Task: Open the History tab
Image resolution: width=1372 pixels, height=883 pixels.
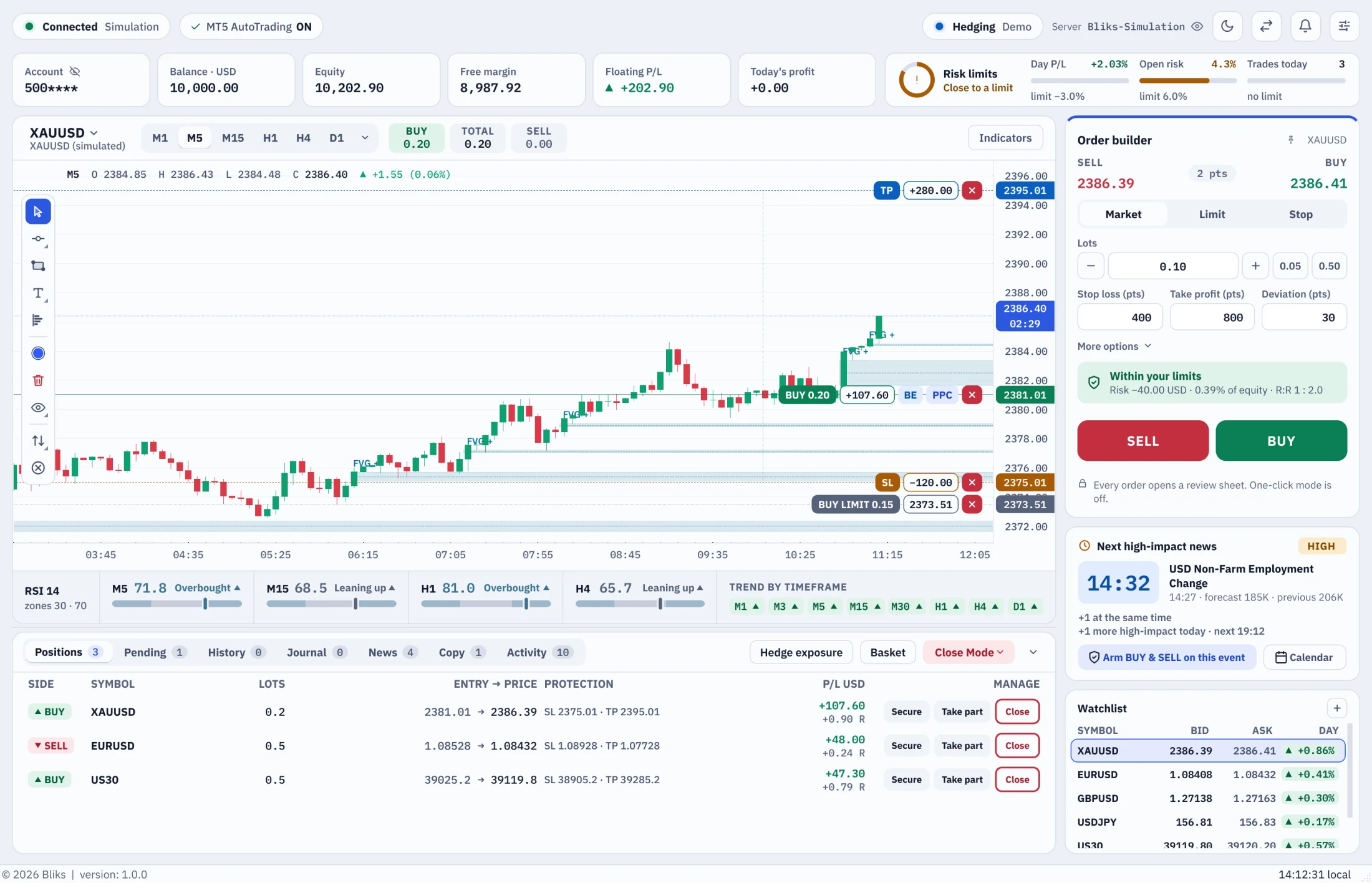Action: pyautogui.click(x=236, y=652)
